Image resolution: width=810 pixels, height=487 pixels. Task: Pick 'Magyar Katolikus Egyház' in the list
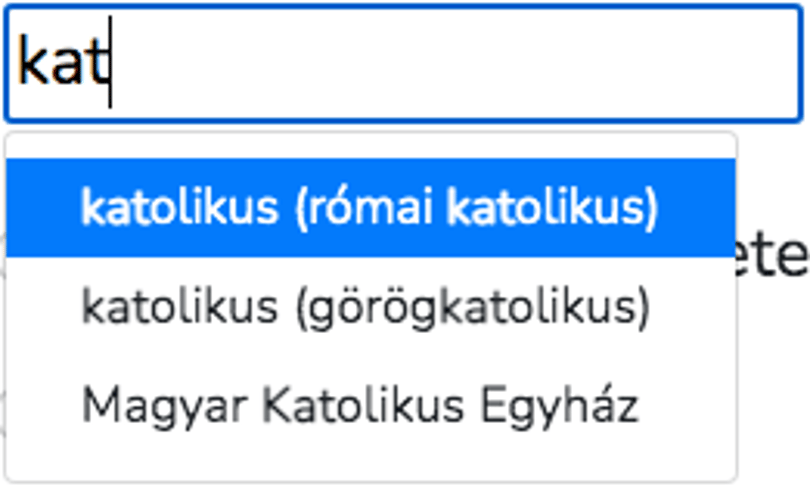(370, 405)
